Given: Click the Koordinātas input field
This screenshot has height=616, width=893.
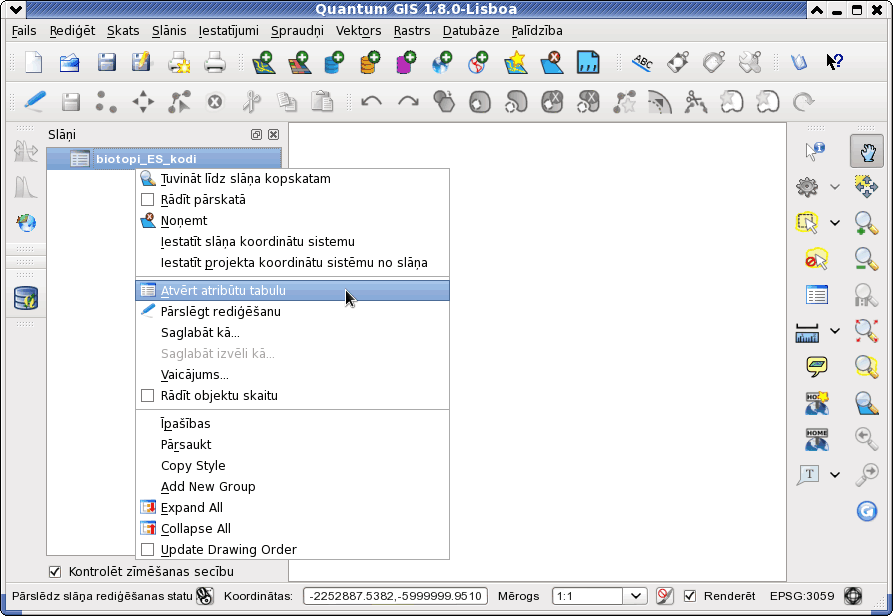Looking at the screenshot, I should pos(395,596).
